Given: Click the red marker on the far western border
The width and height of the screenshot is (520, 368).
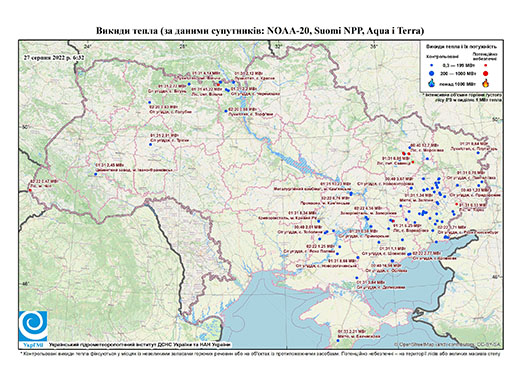Looking at the screenshot, I should [29, 190].
